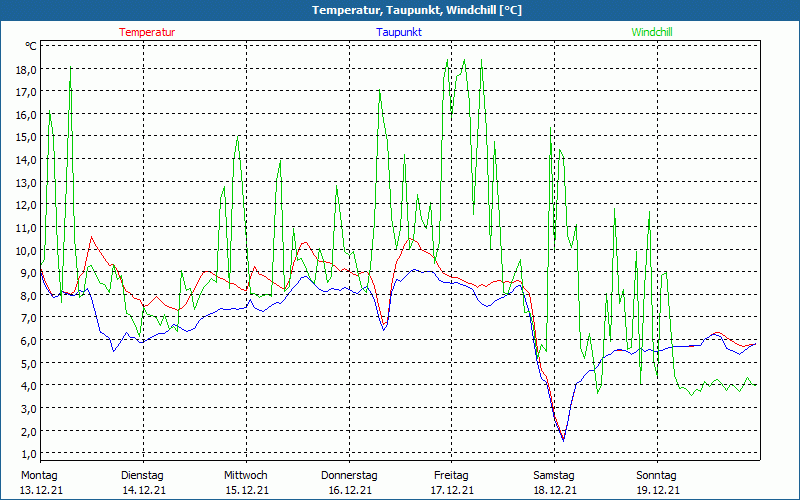Click the °C unit label on axis
The image size is (800, 500).
click(x=31, y=46)
